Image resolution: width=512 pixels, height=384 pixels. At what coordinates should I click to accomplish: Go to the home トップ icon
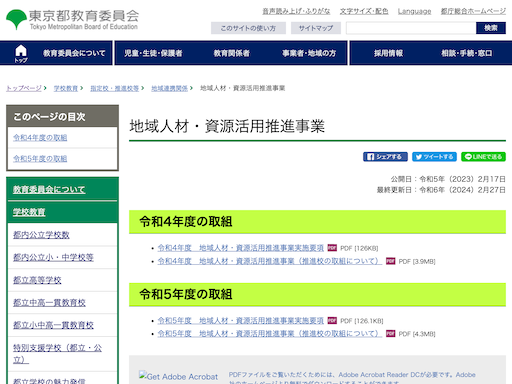tap(21, 53)
